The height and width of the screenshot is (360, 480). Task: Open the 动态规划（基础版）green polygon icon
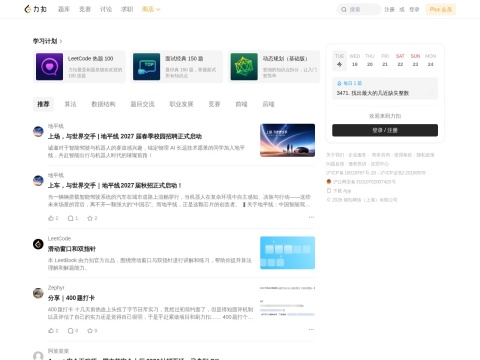pyautogui.click(x=244, y=67)
